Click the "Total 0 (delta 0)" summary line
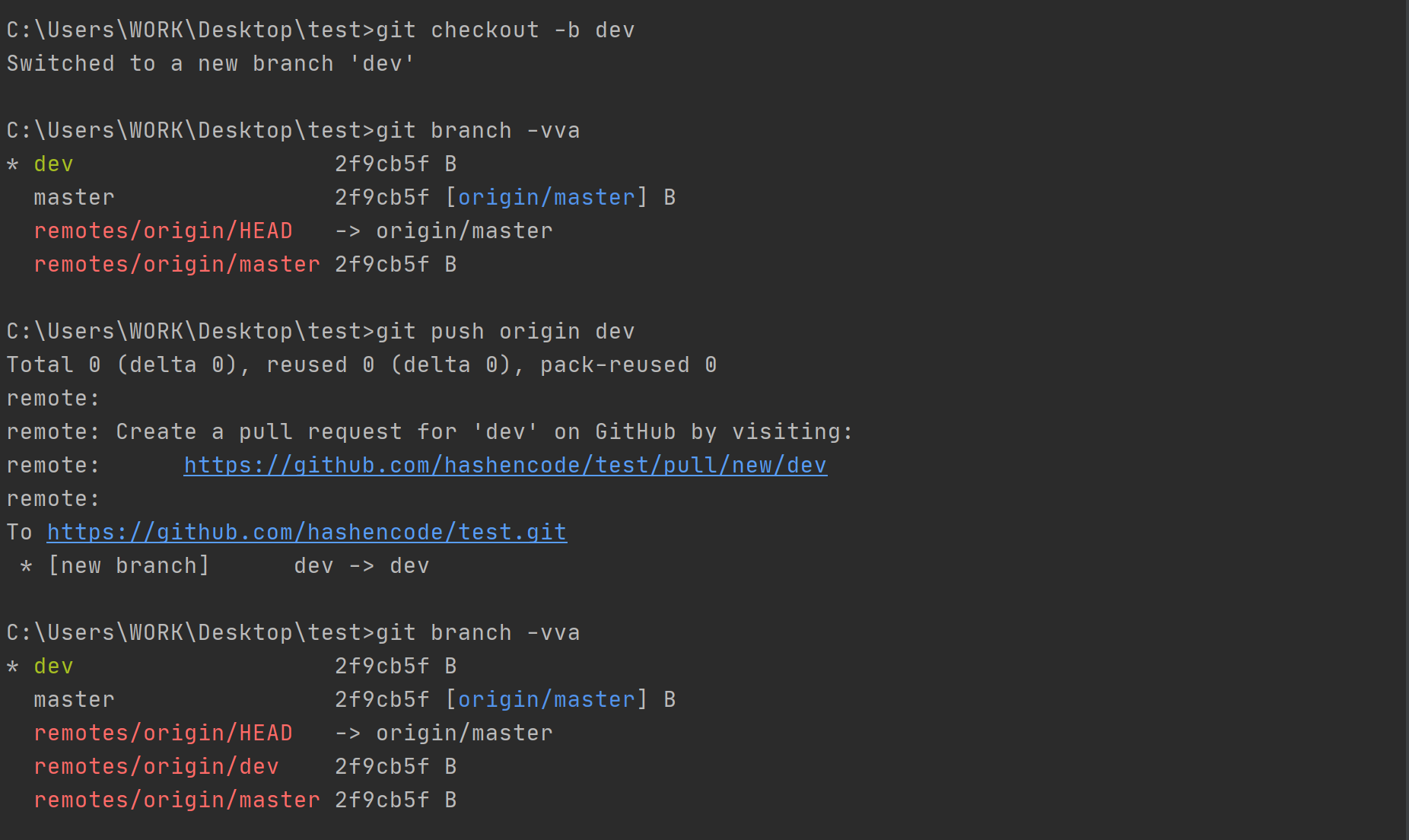 pos(122,365)
